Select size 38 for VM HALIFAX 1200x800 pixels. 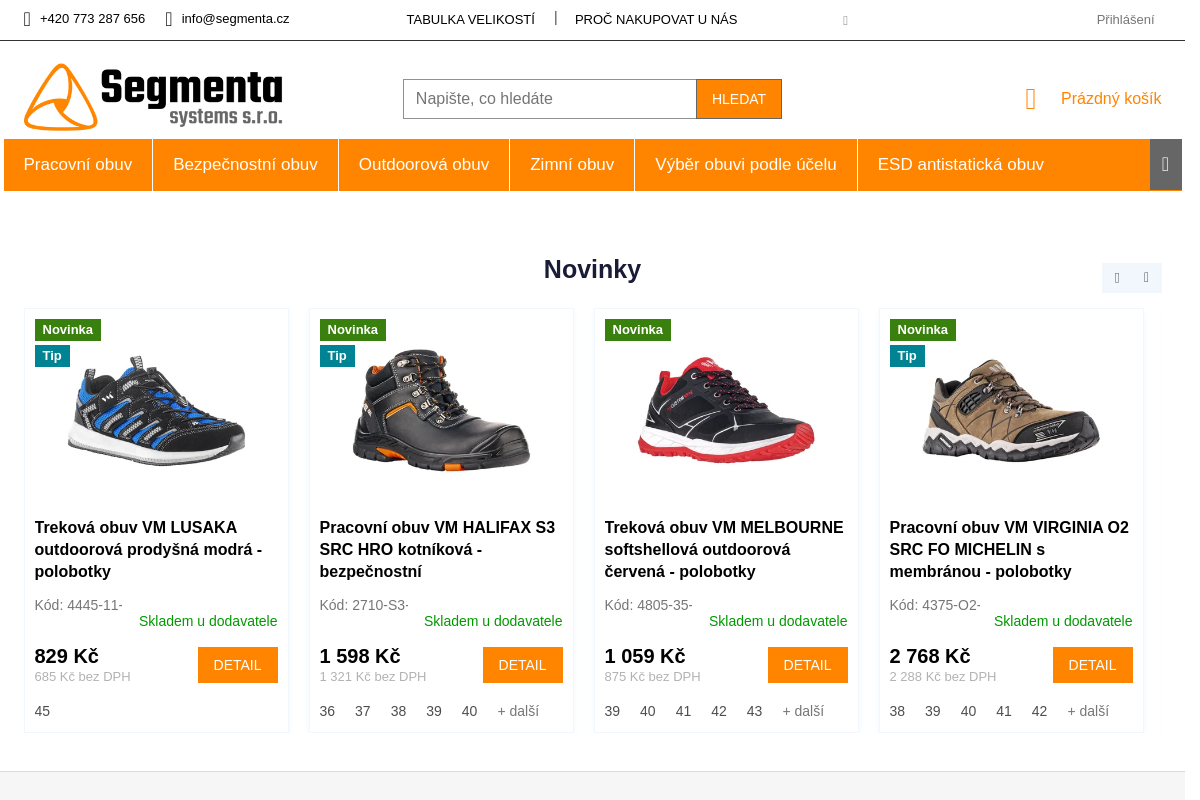click(x=398, y=711)
